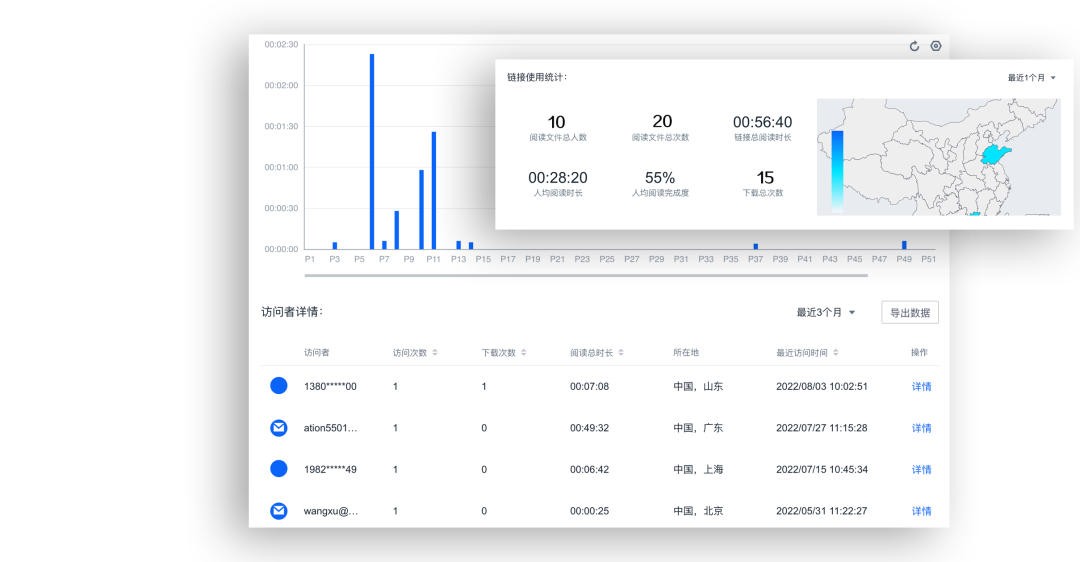Image resolution: width=1080 pixels, height=562 pixels.
Task: Sort by 访问次数 column arrows
Action: point(435,353)
